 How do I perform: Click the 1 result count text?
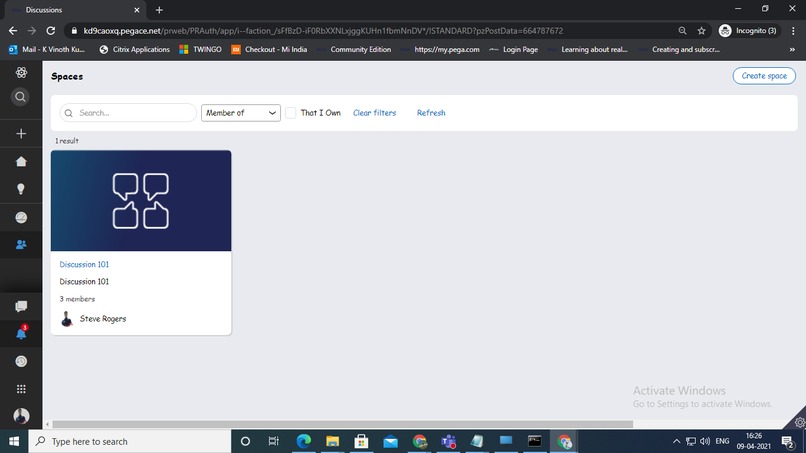pyautogui.click(x=67, y=141)
